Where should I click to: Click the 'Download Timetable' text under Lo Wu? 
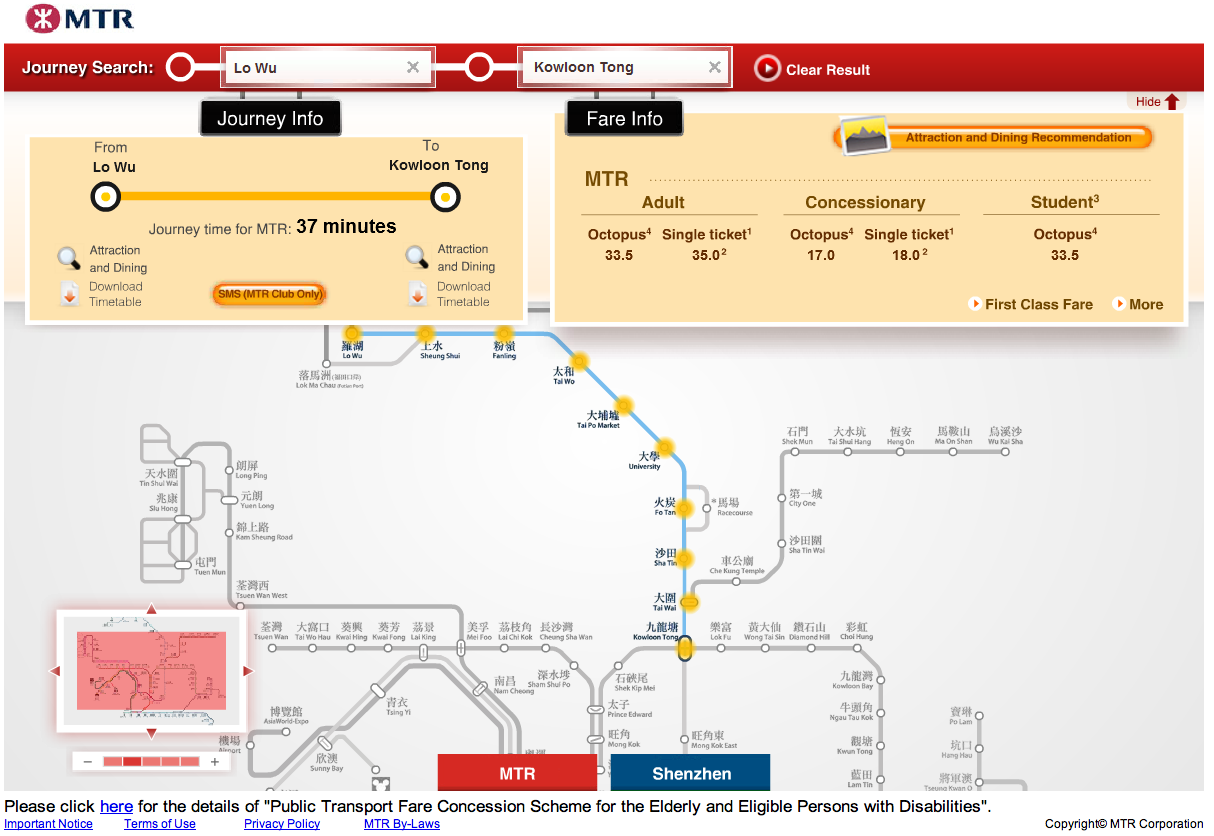pos(116,294)
